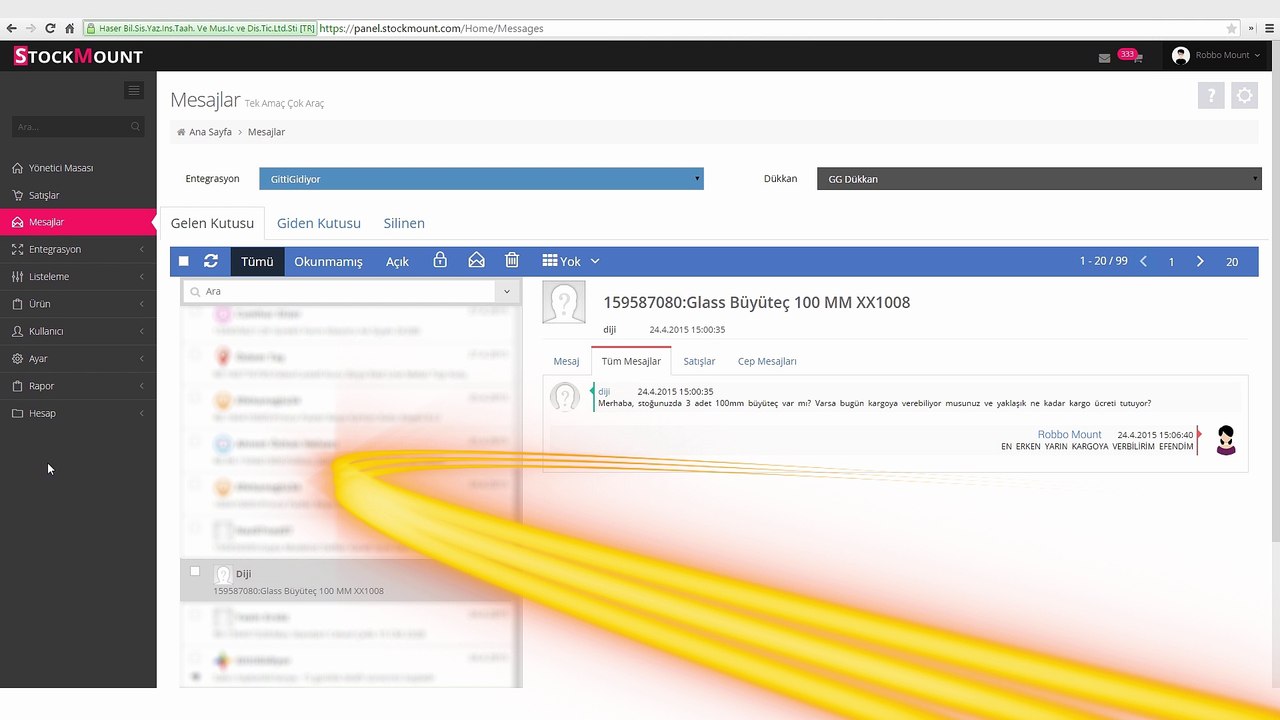Open the Mesaj tab
This screenshot has height=720, width=1280.
click(566, 361)
